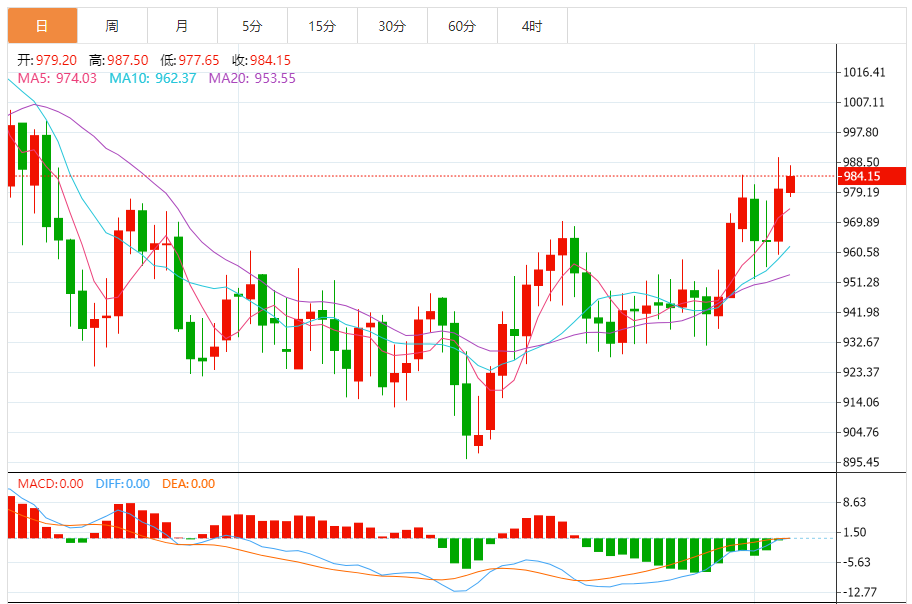Click the 984.15 current price label
This screenshot has width=912, height=604.
point(872,176)
